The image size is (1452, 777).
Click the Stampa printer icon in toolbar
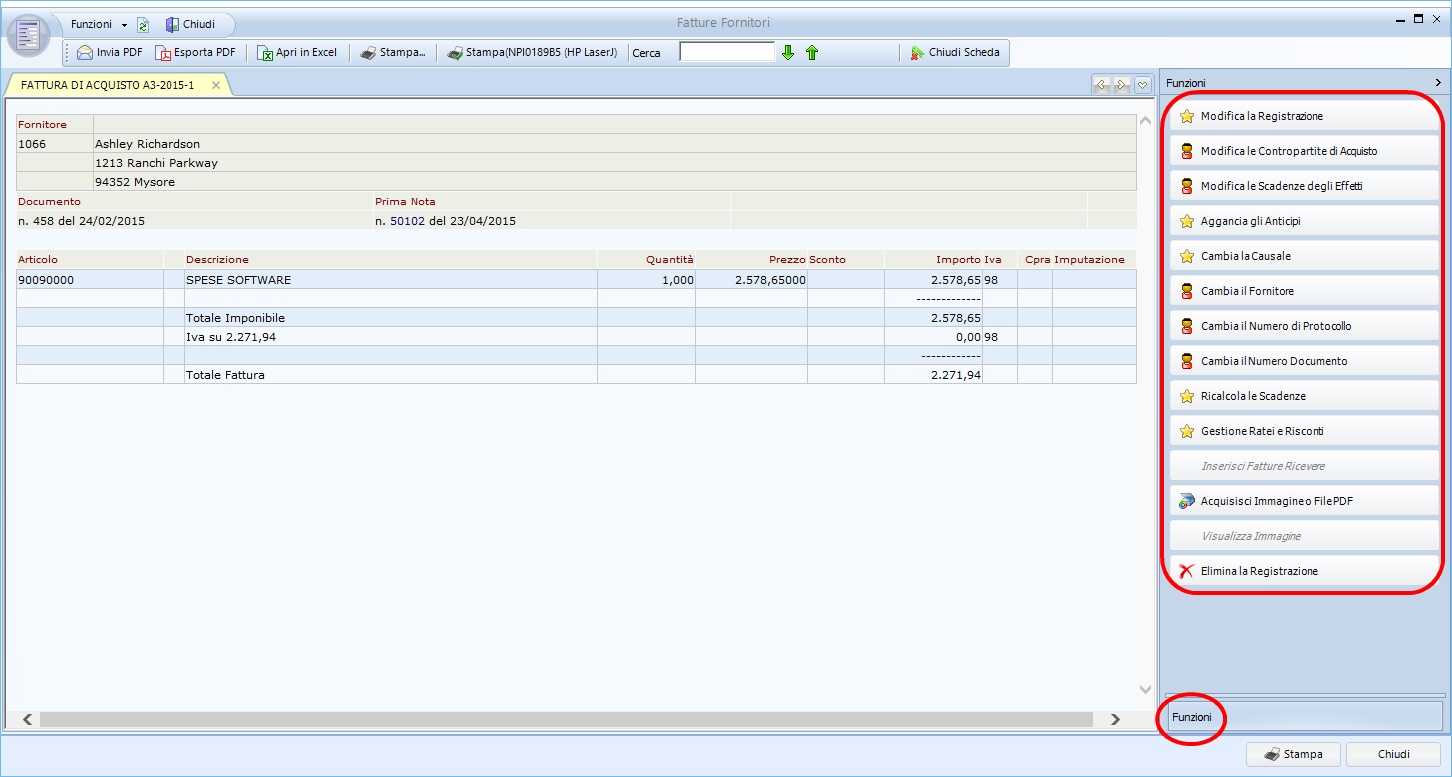coord(368,53)
